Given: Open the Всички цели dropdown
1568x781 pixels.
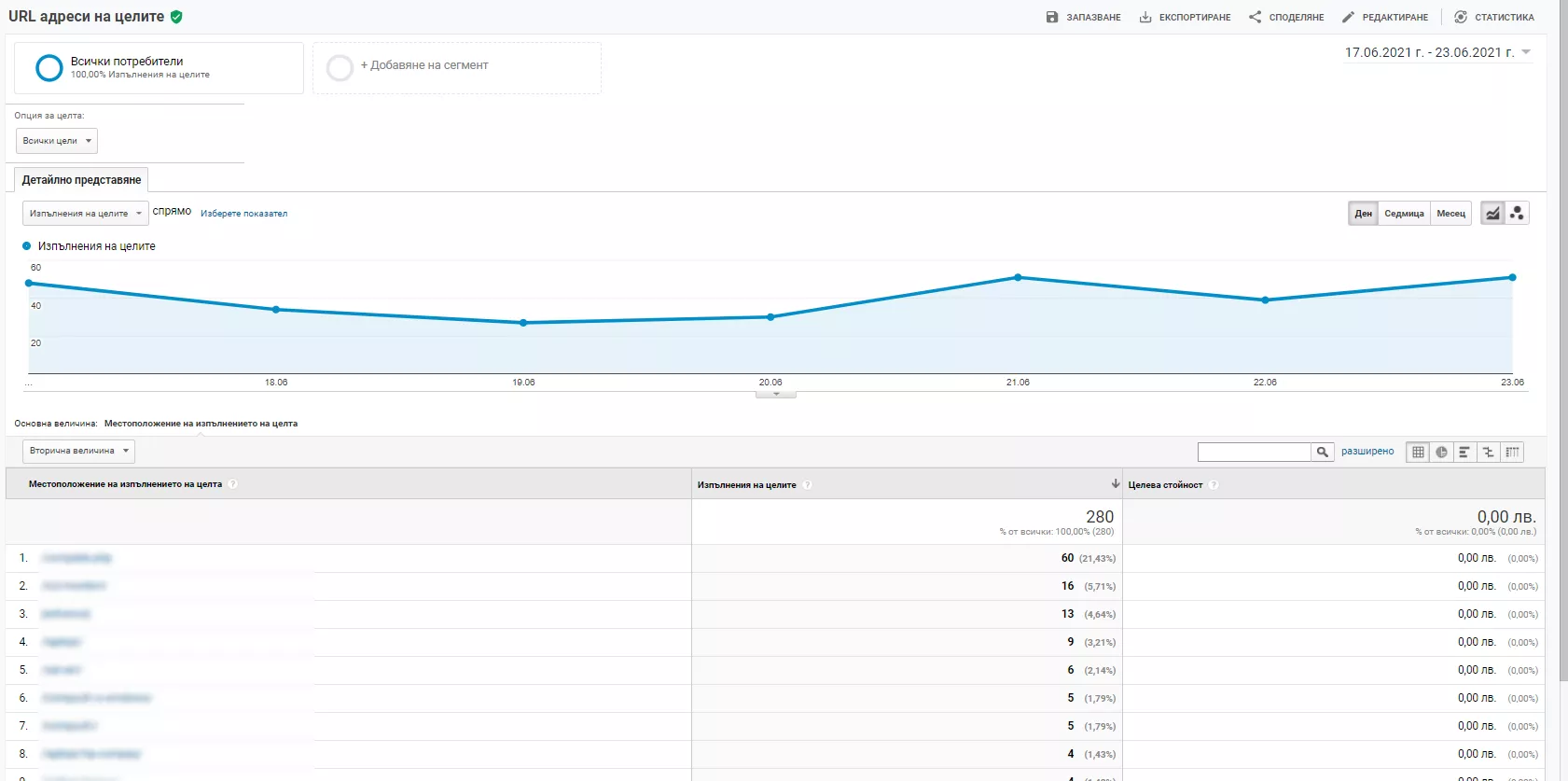Looking at the screenshot, I should click(57, 141).
